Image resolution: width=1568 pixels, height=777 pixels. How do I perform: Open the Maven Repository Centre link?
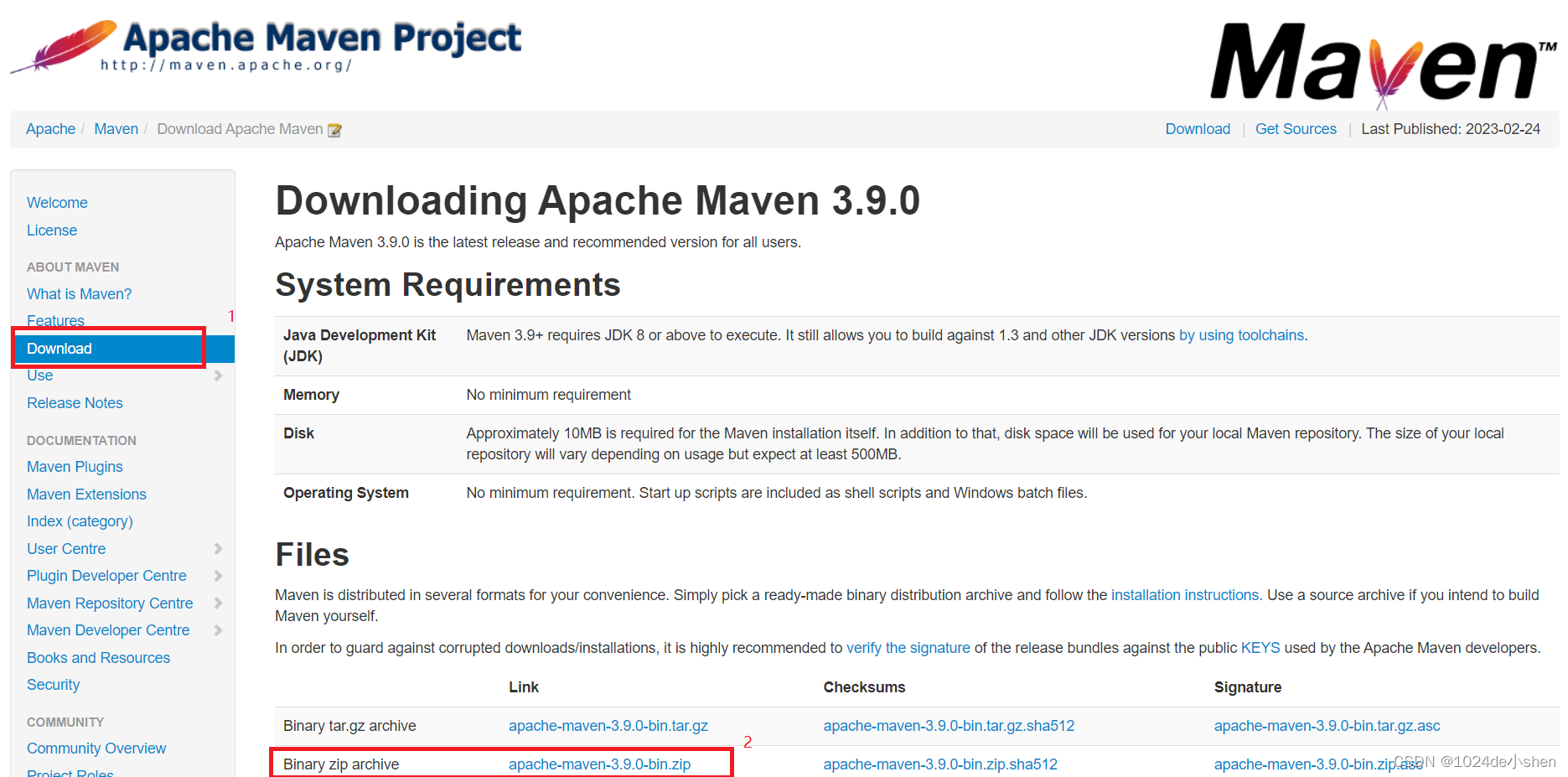point(110,603)
